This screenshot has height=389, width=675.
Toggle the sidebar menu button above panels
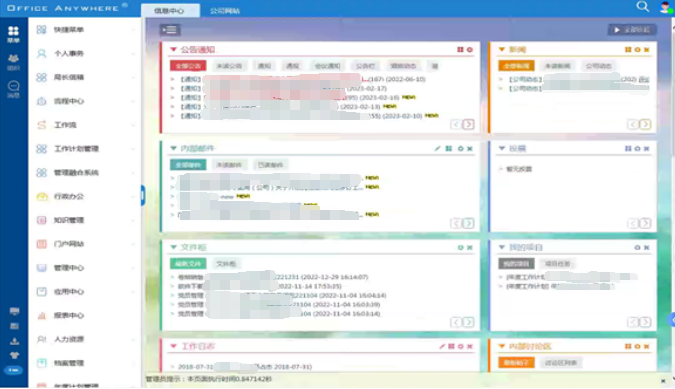click(170, 30)
